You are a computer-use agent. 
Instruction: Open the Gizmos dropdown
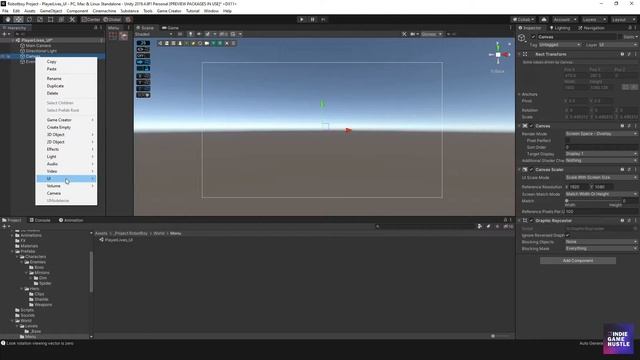tap(431, 34)
